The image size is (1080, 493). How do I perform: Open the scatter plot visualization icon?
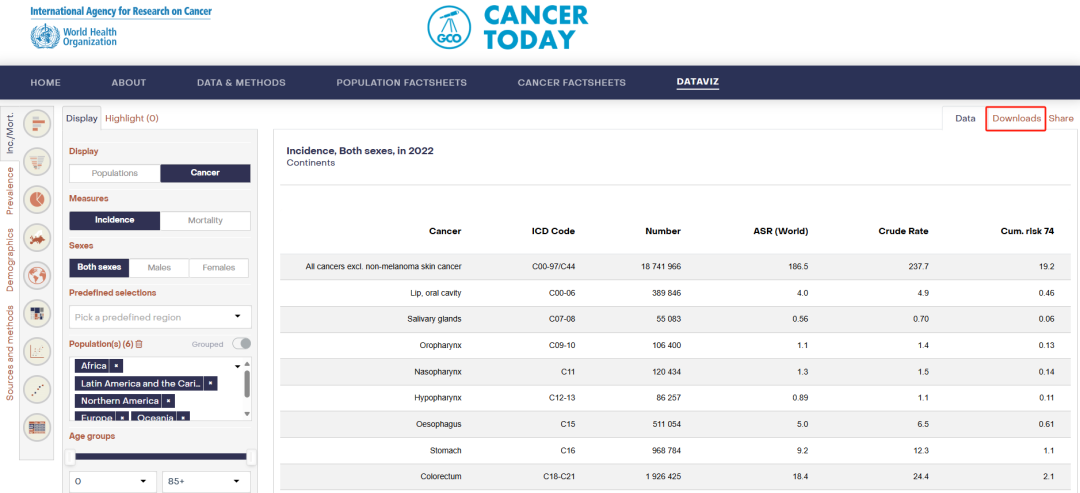click(37, 352)
